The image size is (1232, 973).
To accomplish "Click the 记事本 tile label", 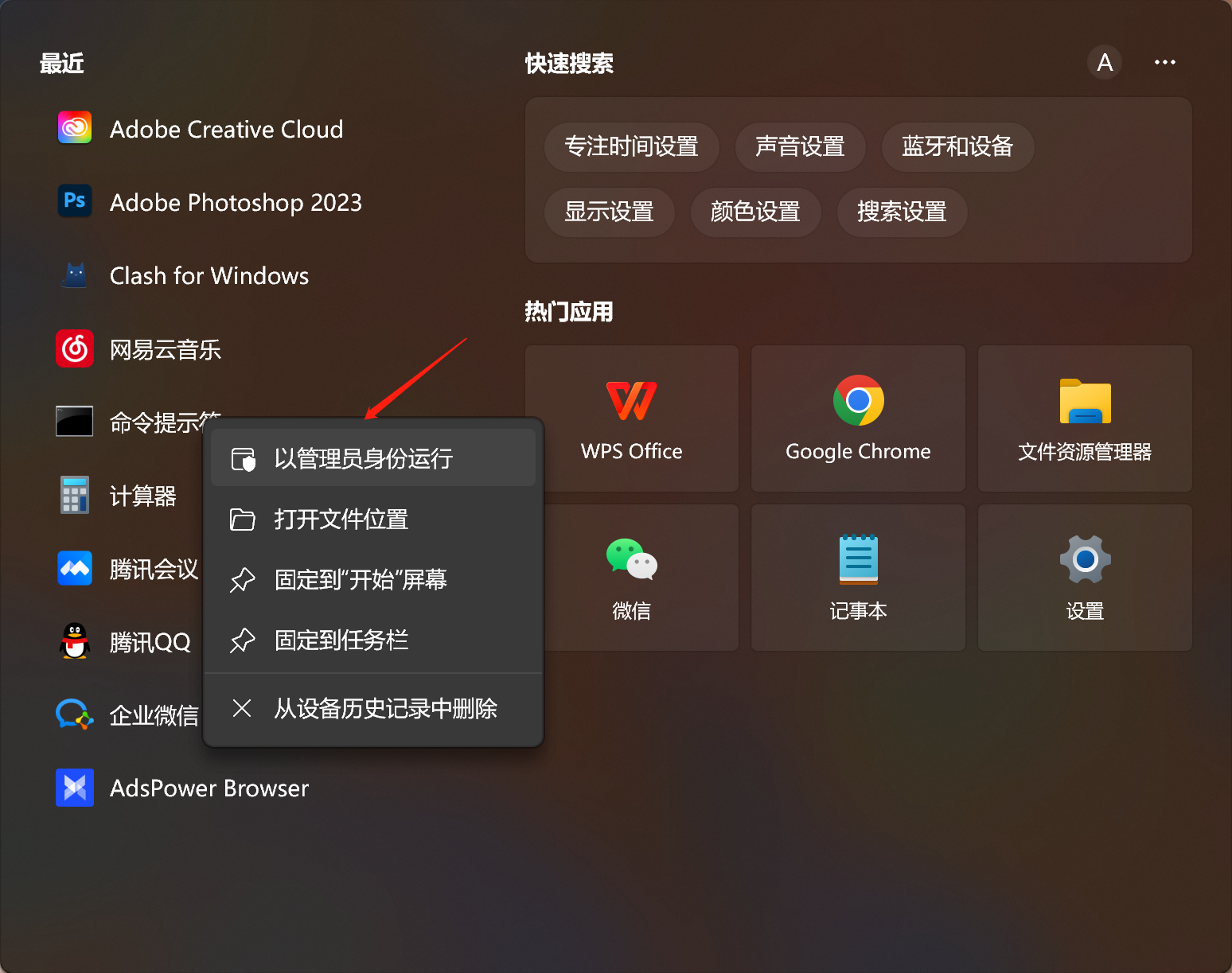I will pyautogui.click(x=858, y=610).
